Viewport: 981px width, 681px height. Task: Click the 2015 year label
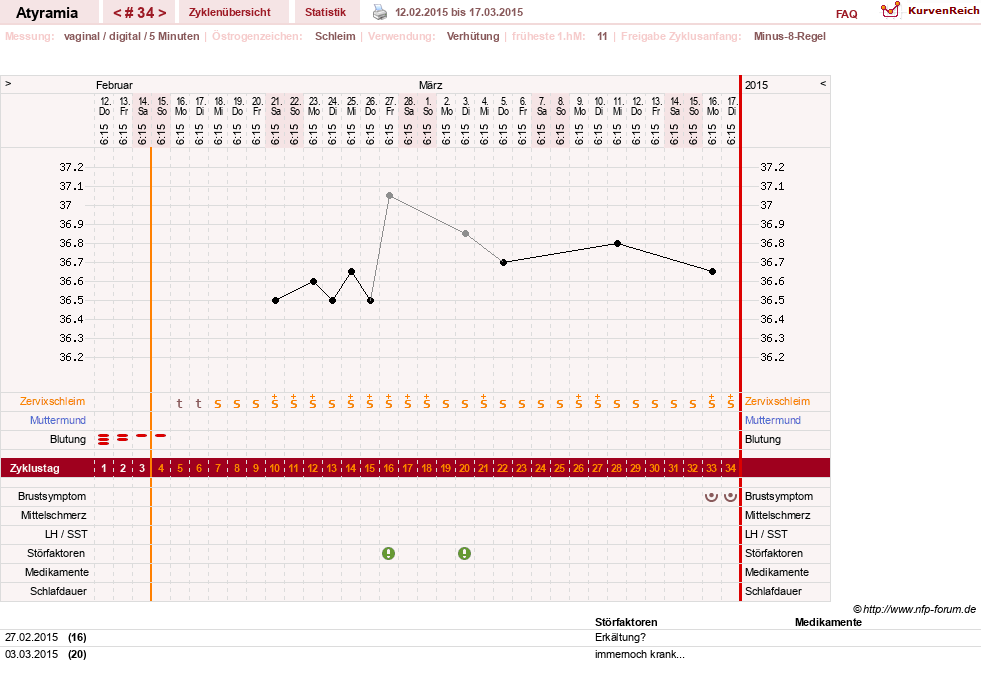756,85
